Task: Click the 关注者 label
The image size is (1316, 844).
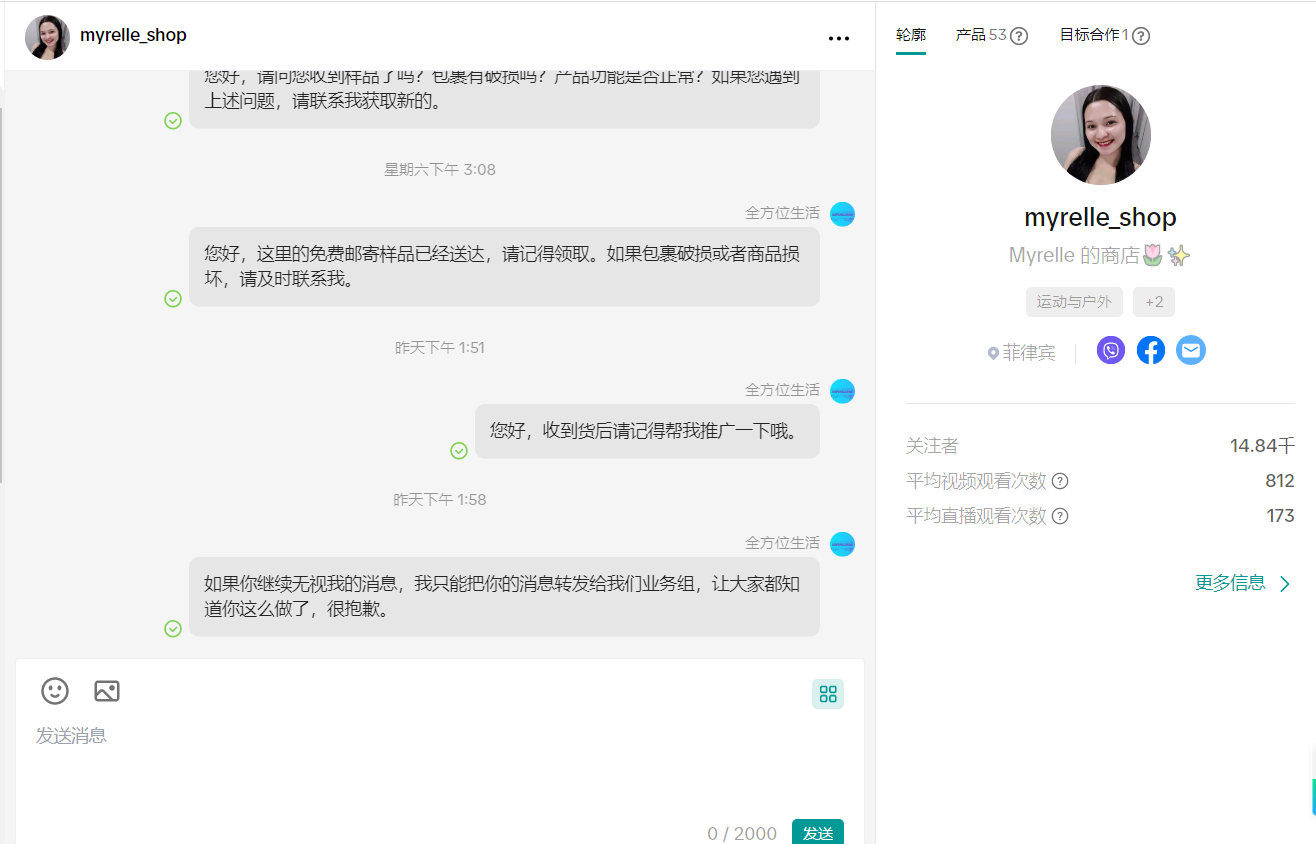Action: [x=932, y=446]
